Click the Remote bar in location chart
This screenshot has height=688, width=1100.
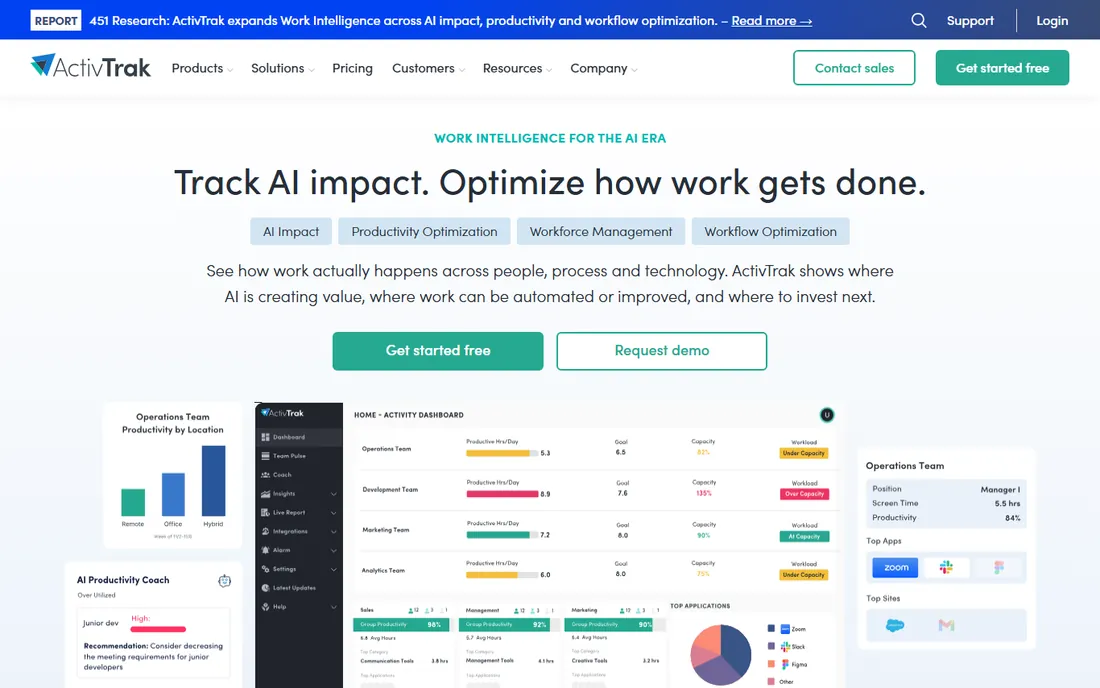coord(133,502)
